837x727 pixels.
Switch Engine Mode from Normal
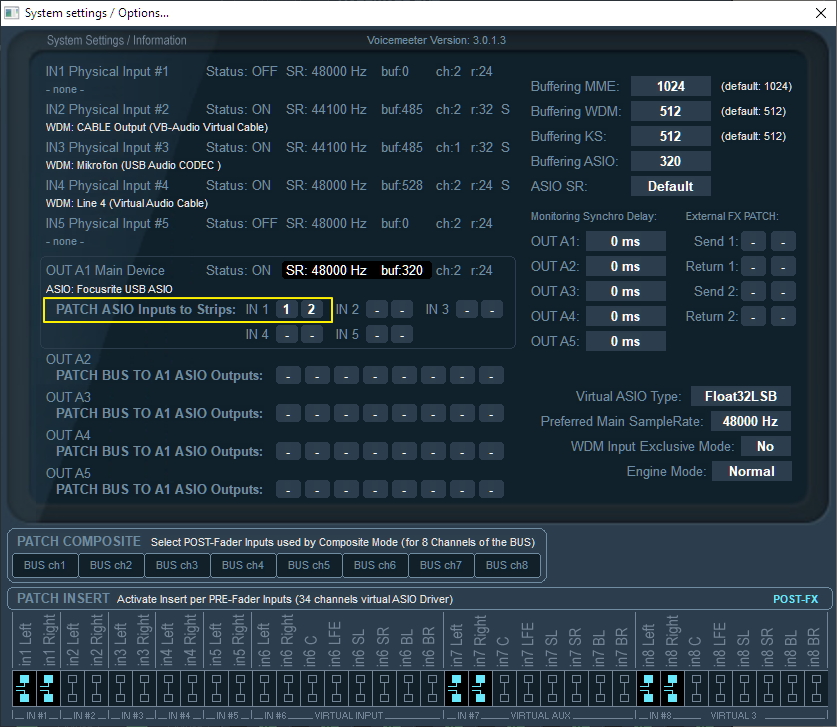click(x=751, y=471)
